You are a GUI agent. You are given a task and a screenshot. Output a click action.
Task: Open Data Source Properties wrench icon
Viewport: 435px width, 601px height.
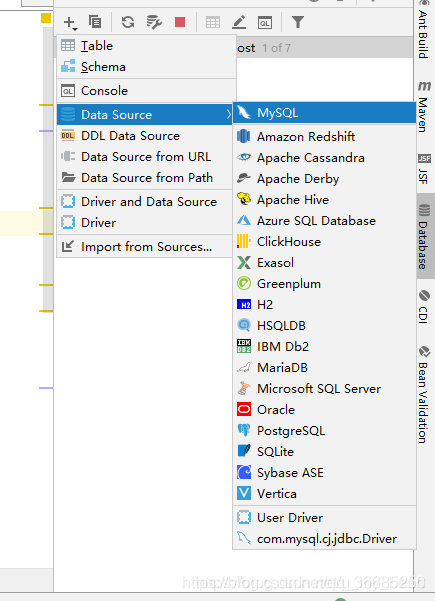(154, 22)
